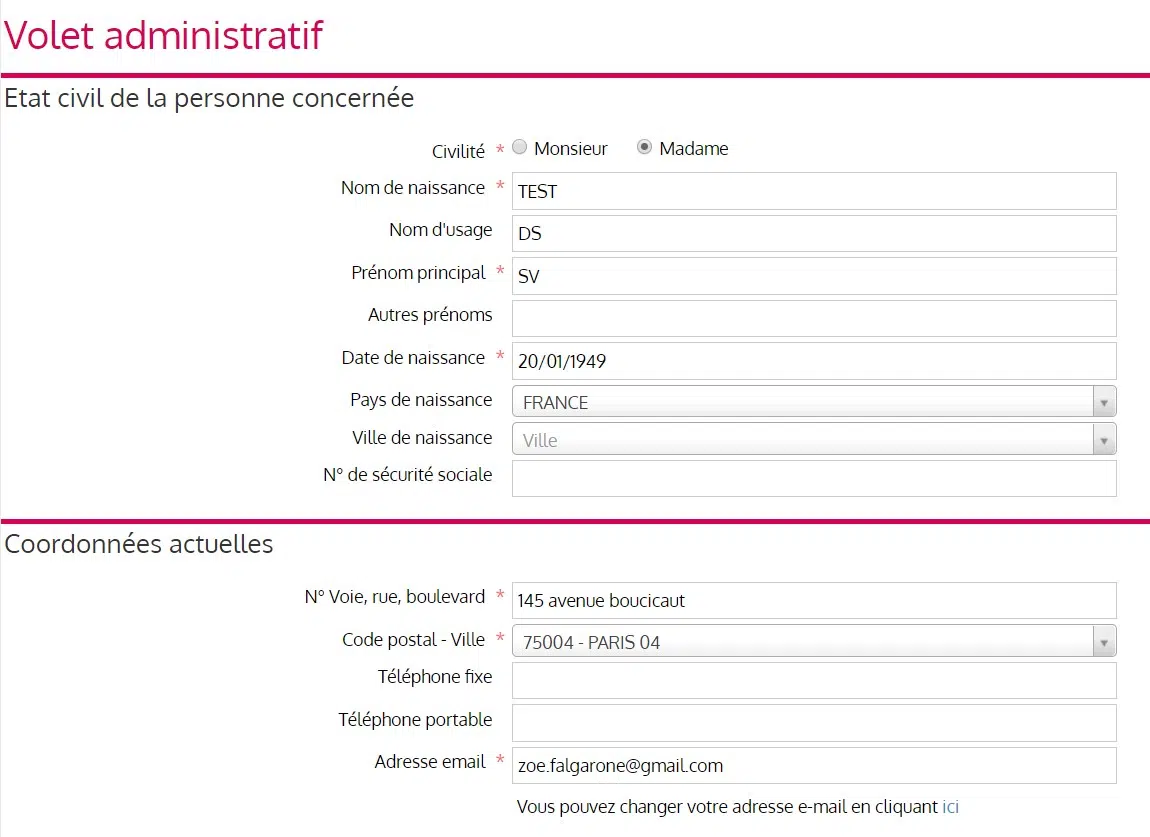
Task: Edit the Prénom principal field
Action: click(813, 276)
